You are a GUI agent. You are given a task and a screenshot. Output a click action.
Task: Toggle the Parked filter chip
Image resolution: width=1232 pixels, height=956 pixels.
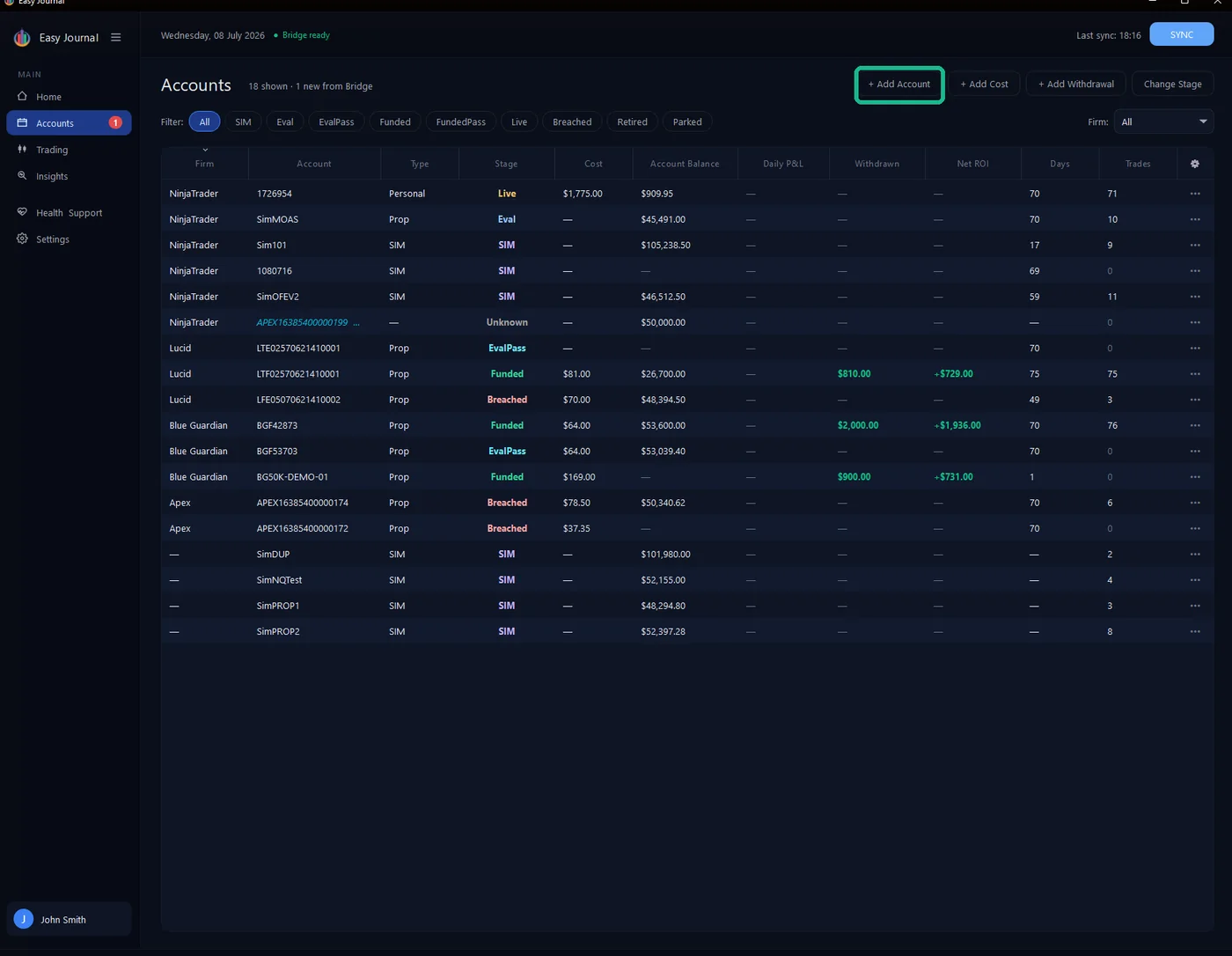click(x=687, y=121)
